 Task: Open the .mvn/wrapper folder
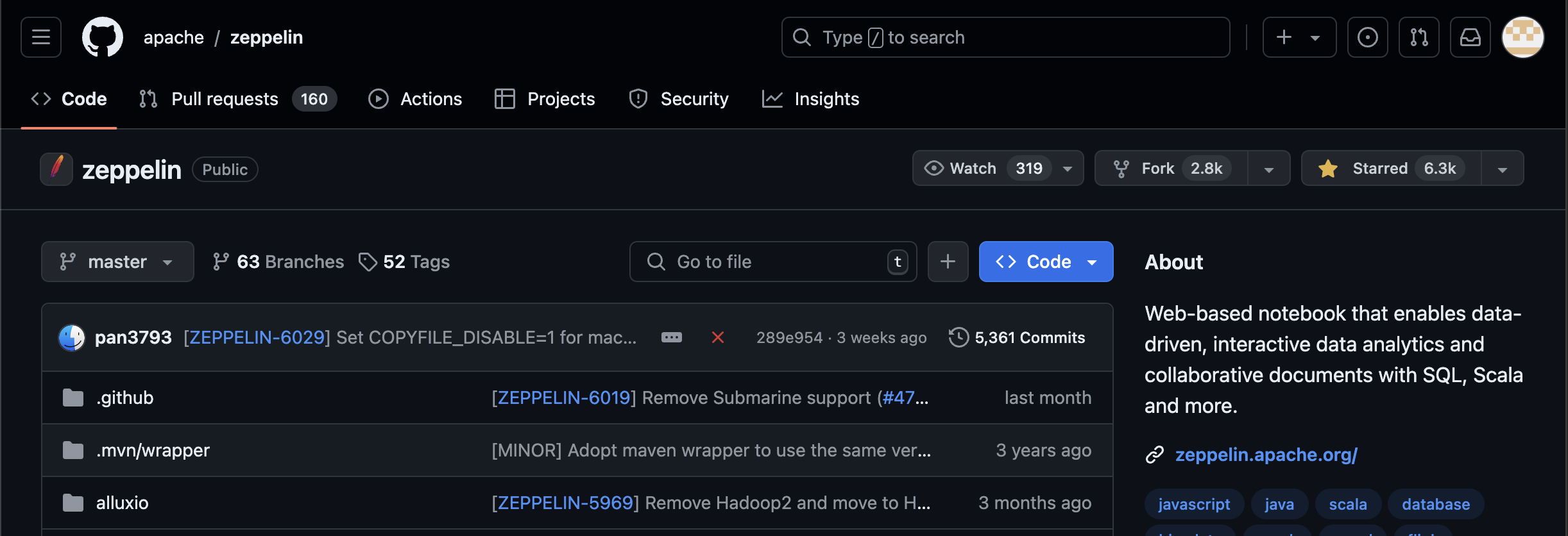tap(153, 450)
